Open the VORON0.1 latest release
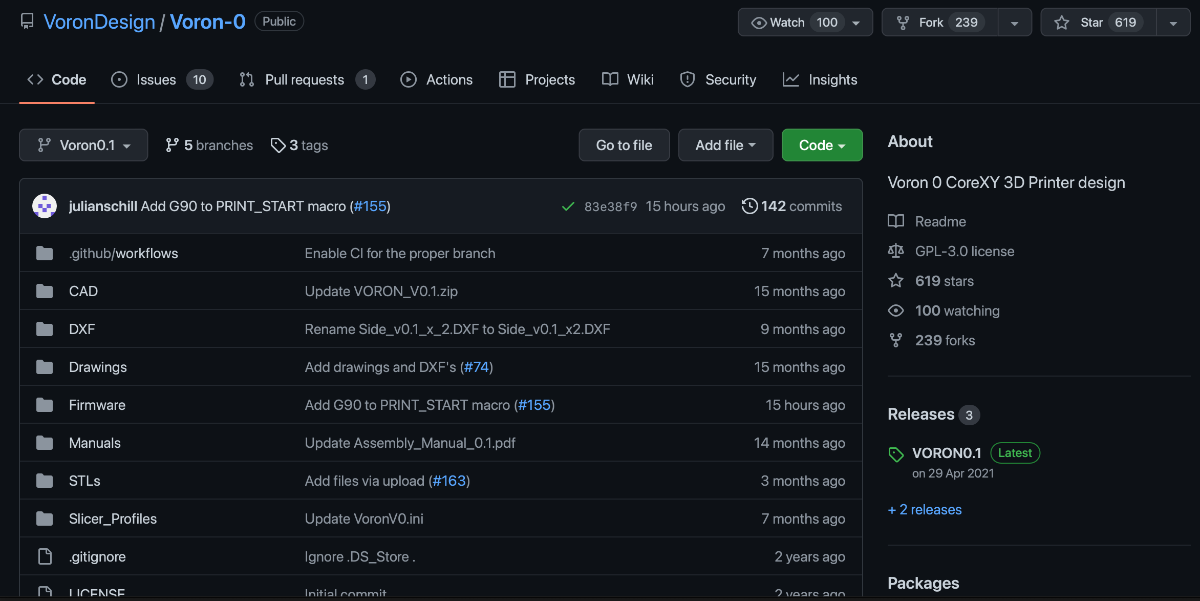1200x601 pixels. [x=946, y=453]
